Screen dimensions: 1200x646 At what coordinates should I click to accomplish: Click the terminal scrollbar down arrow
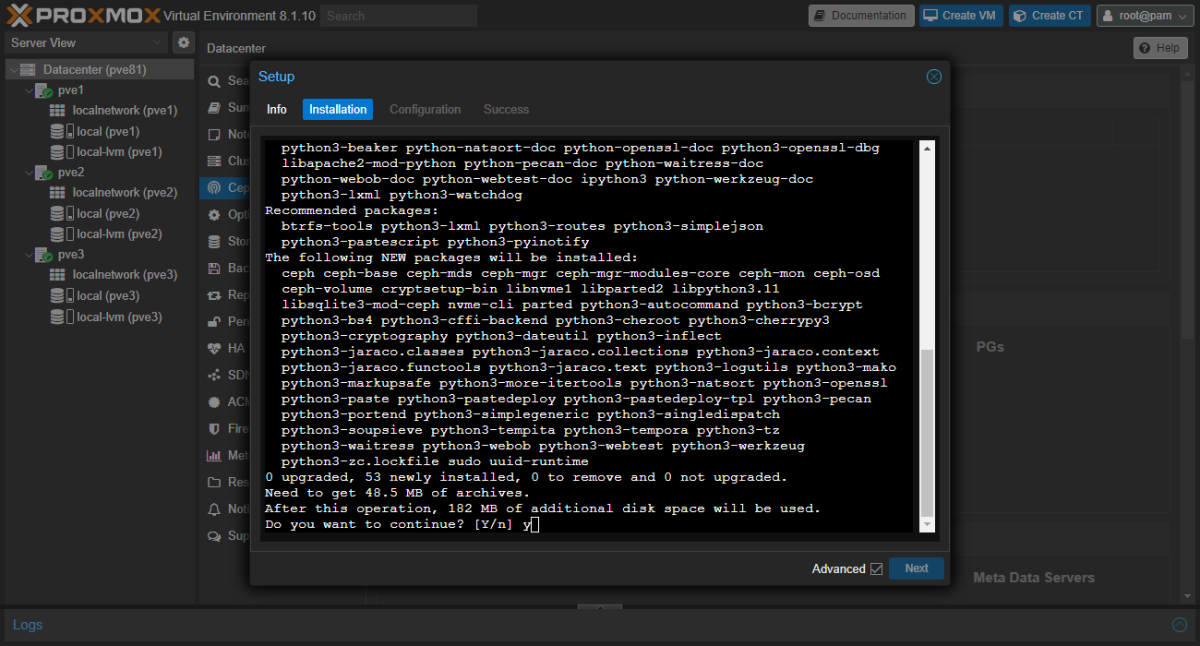point(926,525)
